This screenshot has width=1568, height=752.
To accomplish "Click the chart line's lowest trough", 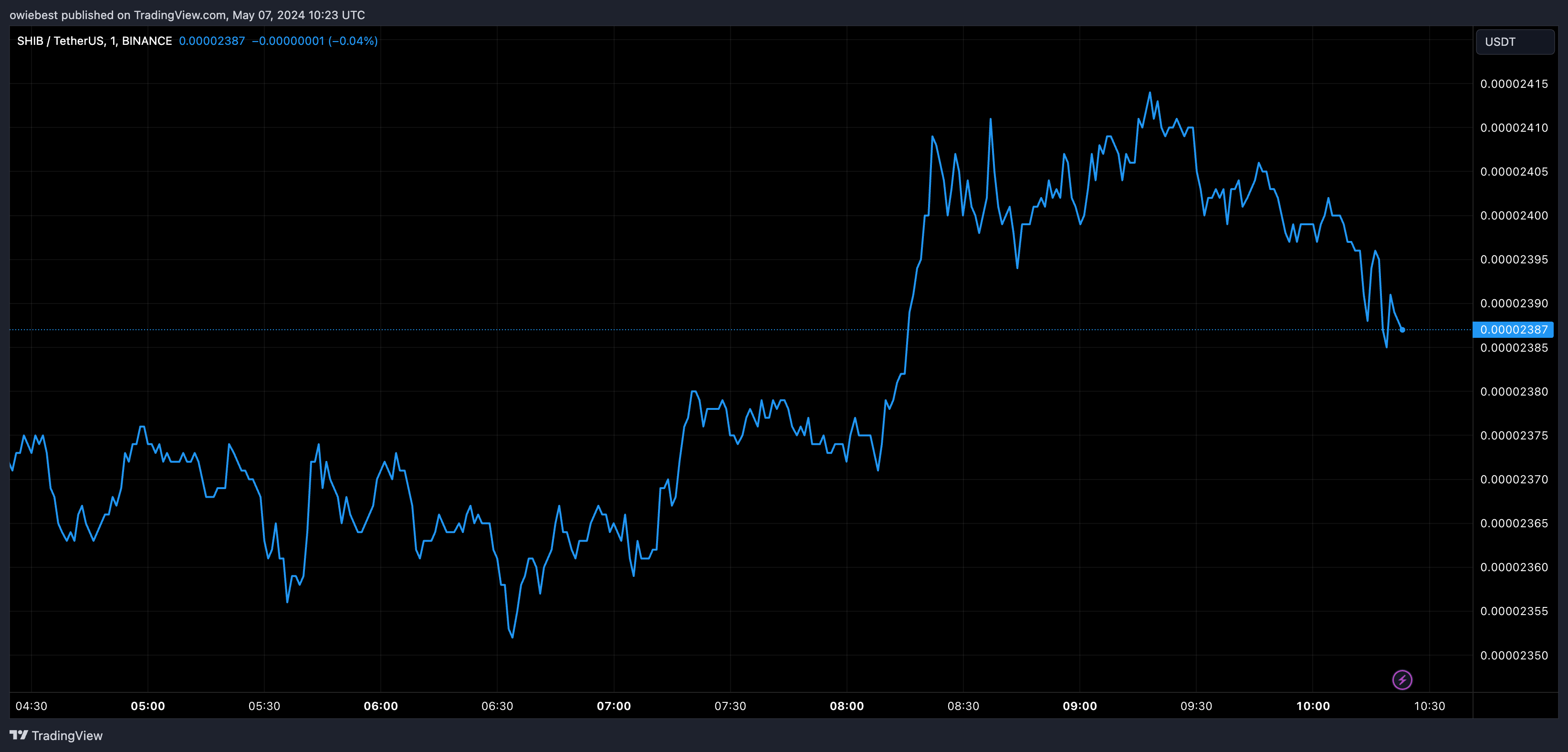I will pyautogui.click(x=512, y=637).
